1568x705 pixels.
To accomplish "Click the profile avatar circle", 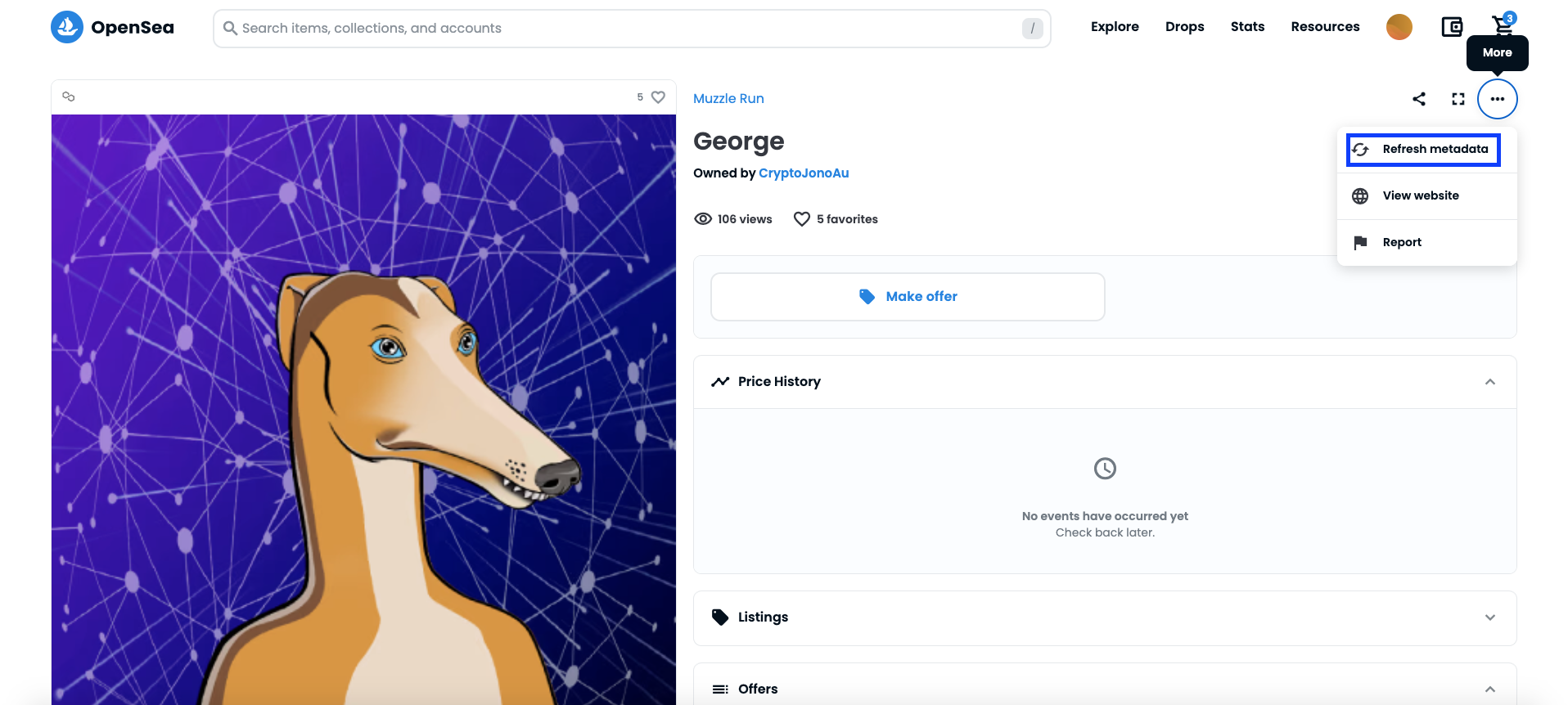I will point(1399,27).
